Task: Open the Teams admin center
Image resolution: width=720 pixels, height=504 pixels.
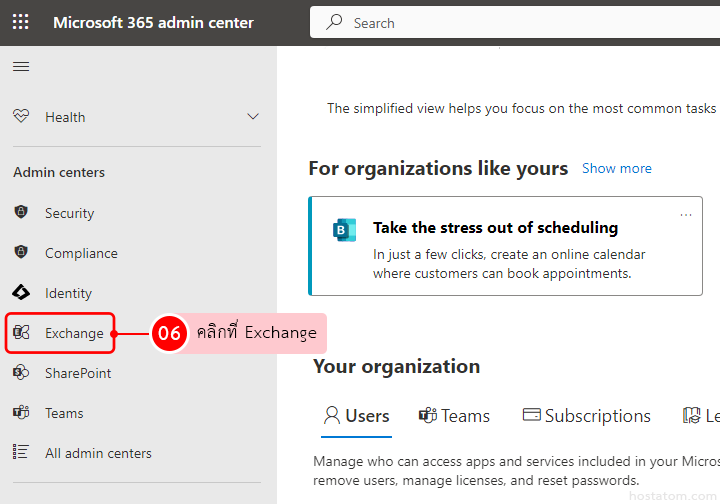Action: click(x=64, y=413)
